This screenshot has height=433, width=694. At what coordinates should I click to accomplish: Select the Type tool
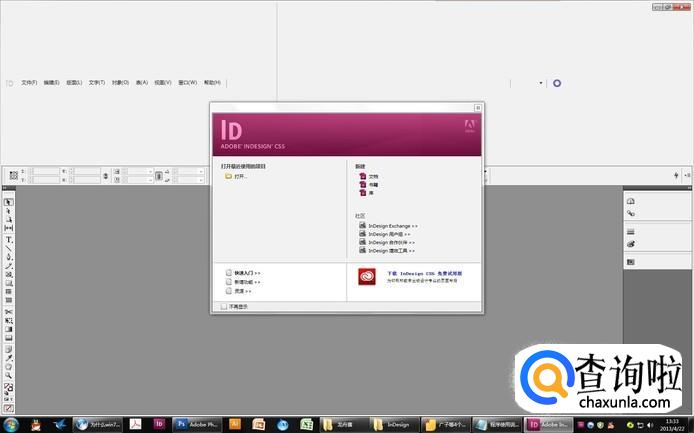click(8, 240)
